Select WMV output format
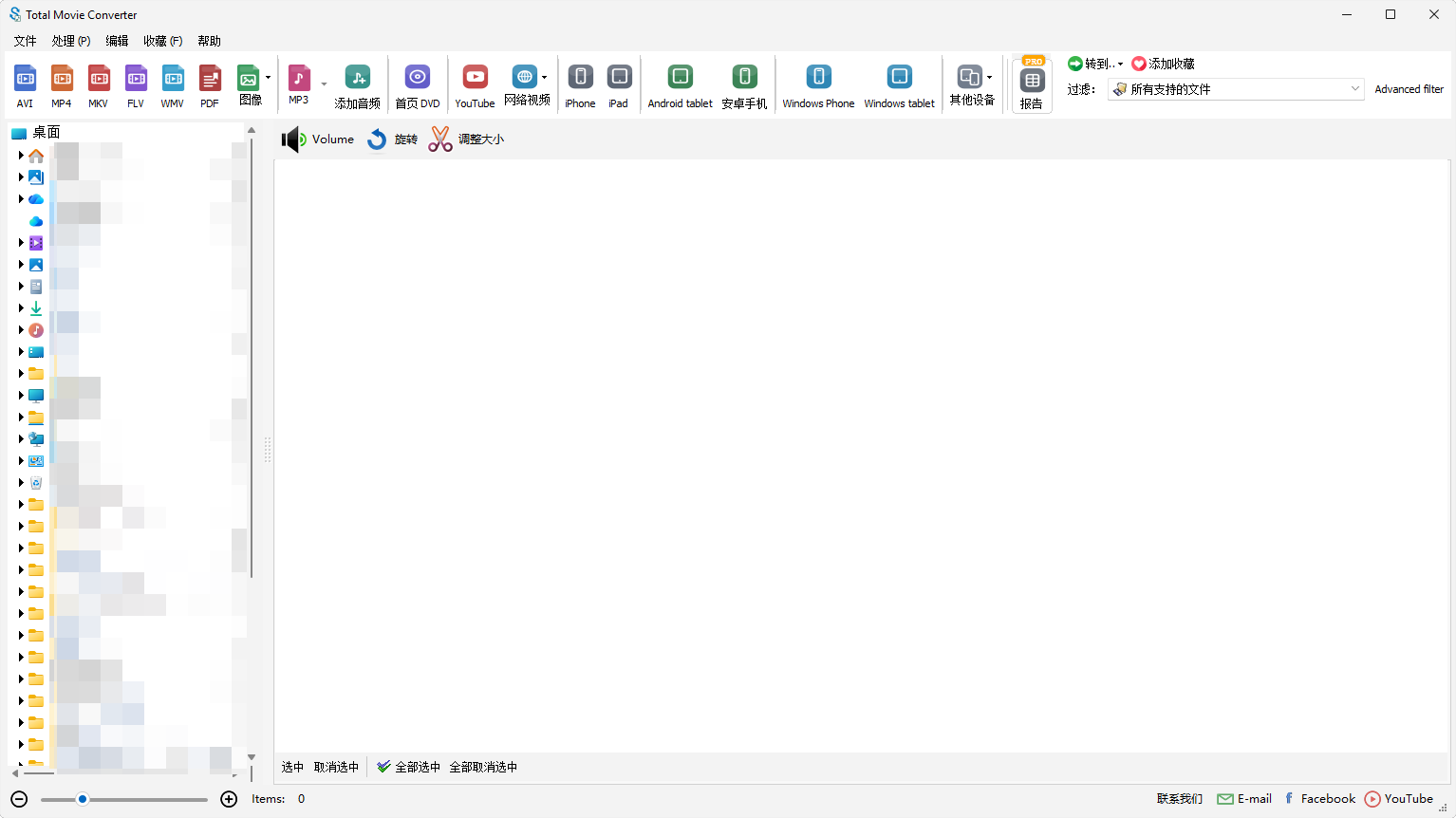Viewport: 1456px width, 818px height. point(173,86)
